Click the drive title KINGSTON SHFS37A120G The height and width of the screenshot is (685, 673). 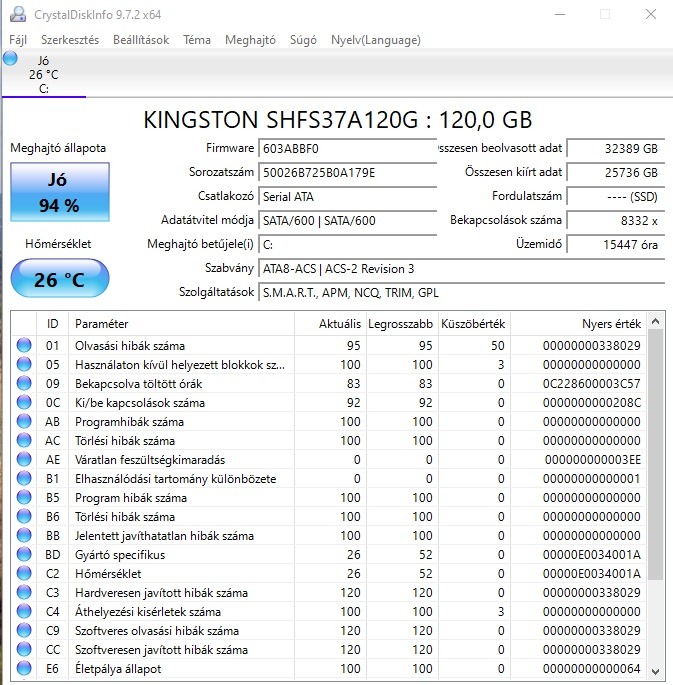pos(338,120)
